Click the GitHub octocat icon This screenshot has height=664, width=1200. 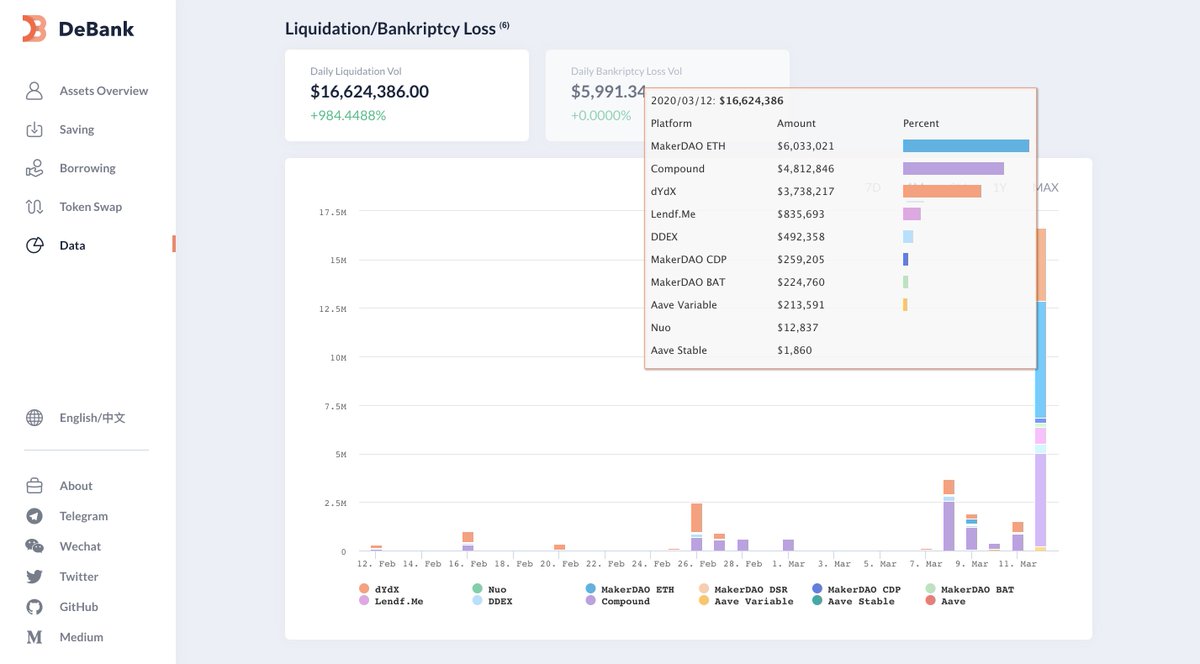coord(34,607)
